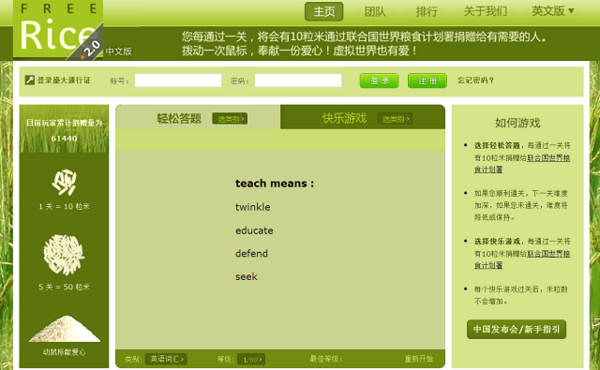The image size is (600, 370).
Task: Open the first 联合国世界粮食计划署 link under 轻松答题
Action: click(x=522, y=163)
